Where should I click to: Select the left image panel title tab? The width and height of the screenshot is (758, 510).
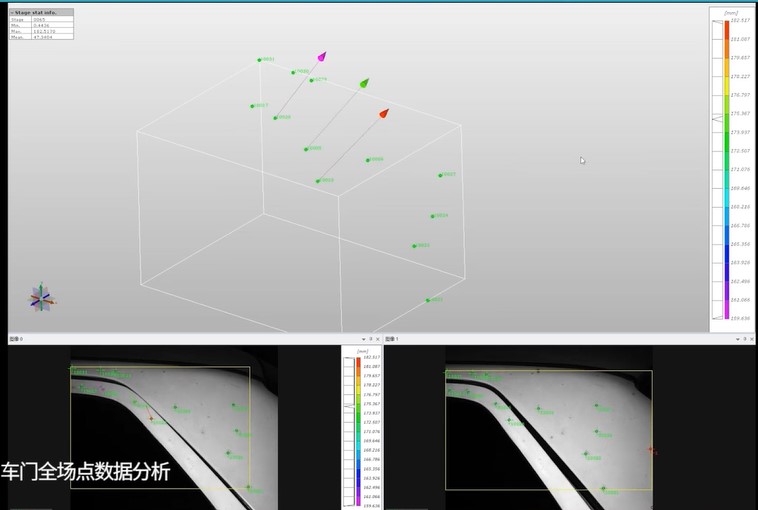16,340
